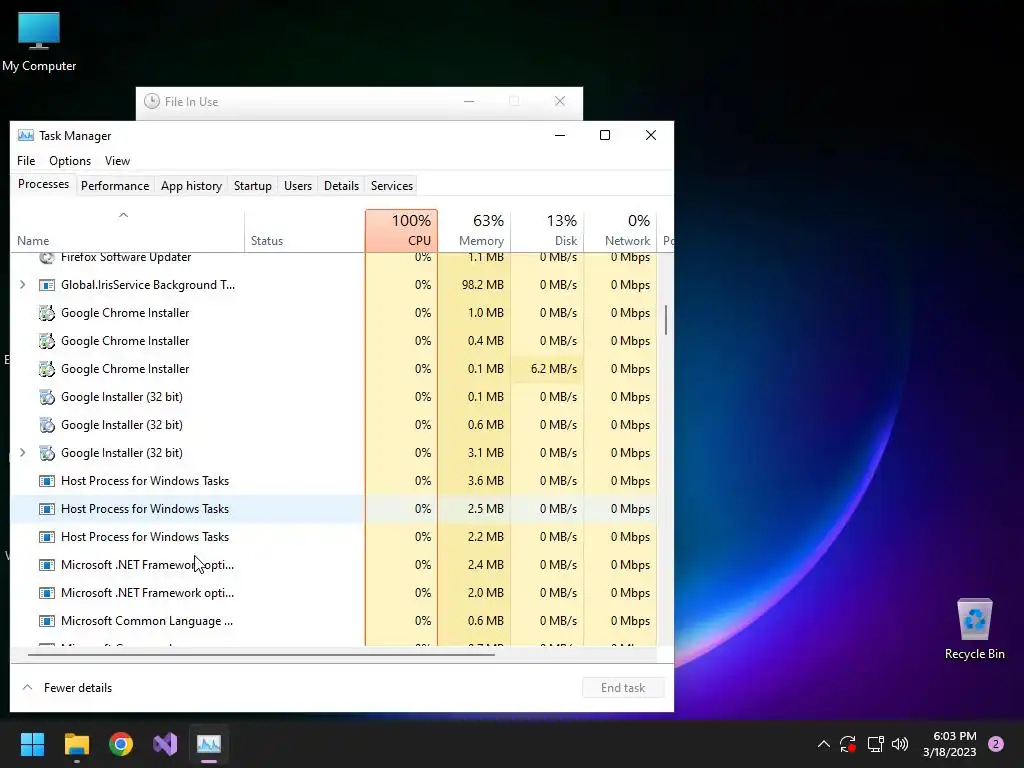Open the Recycle Bin desktop icon
Screen dimensions: 1024x768
[x=974, y=630]
